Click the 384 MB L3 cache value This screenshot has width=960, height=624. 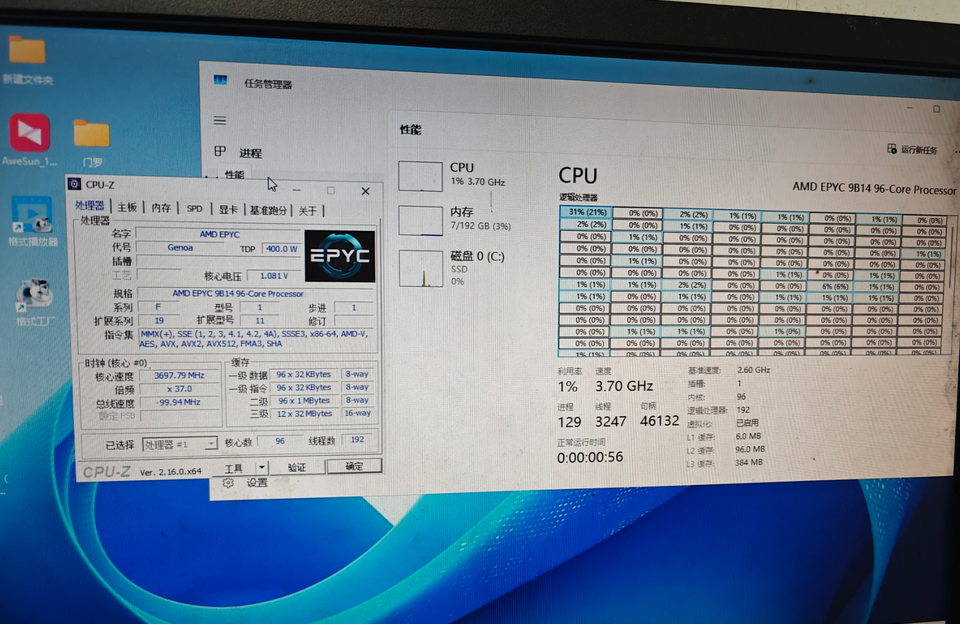coord(749,462)
